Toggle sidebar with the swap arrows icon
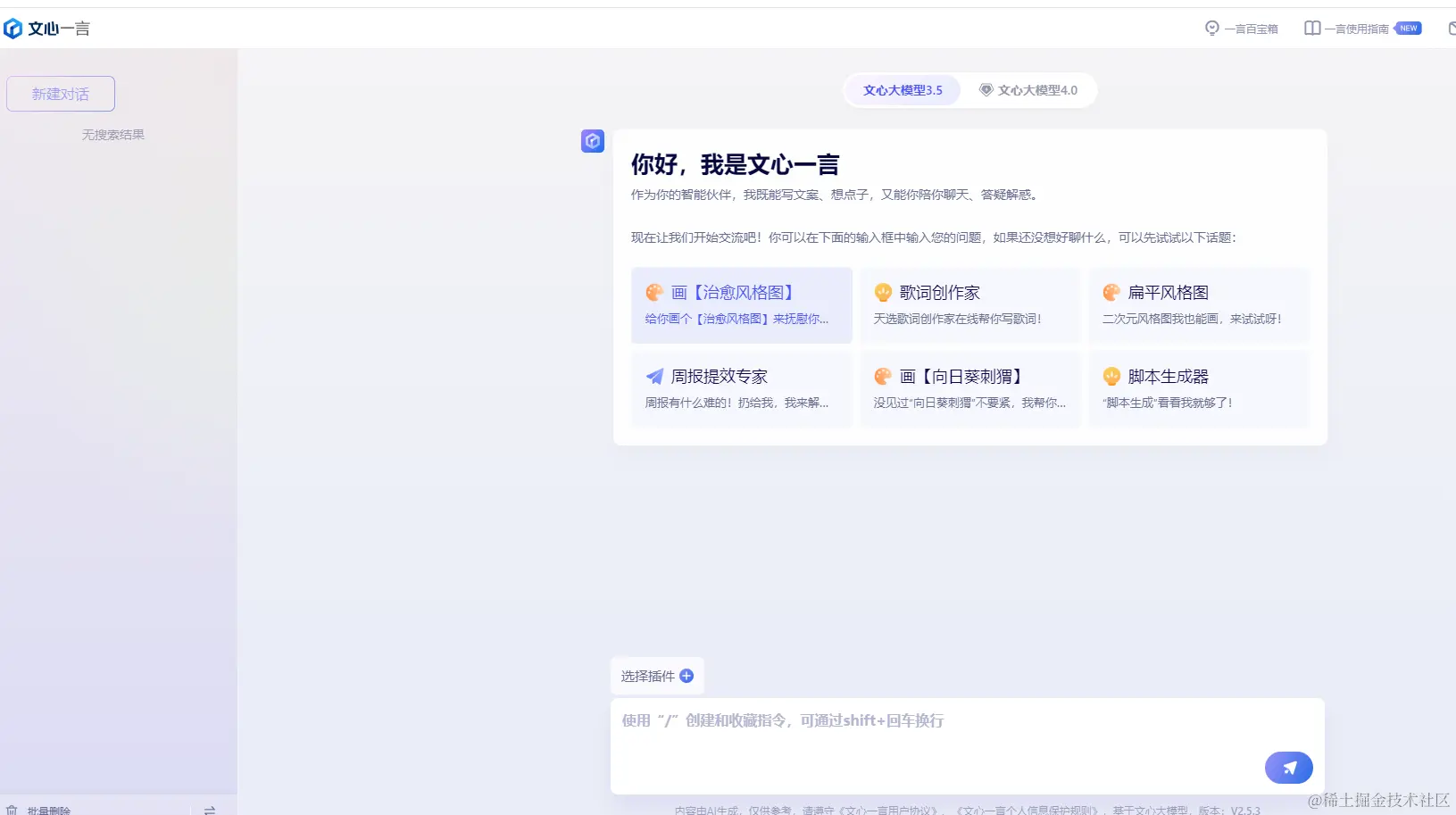Image resolution: width=1456 pixels, height=815 pixels. [x=210, y=810]
